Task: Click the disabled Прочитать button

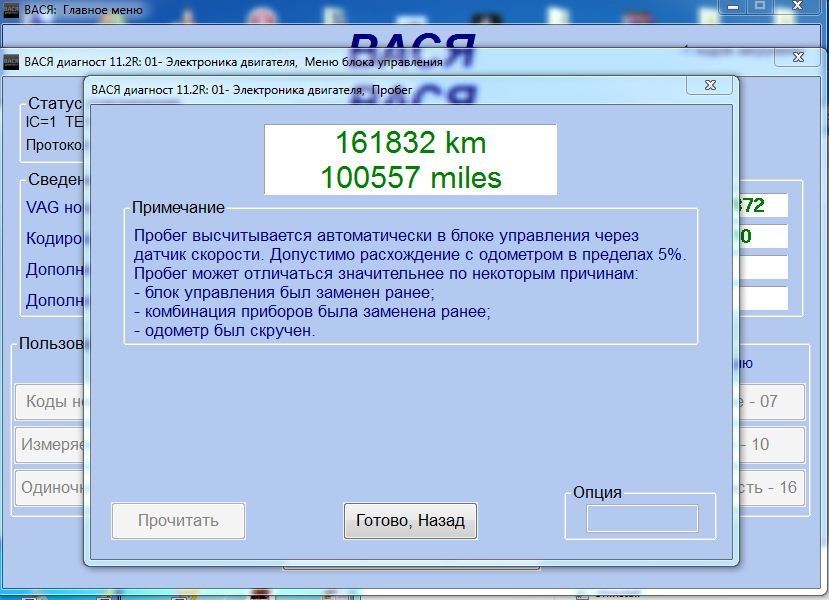Action: pyautogui.click(x=178, y=521)
